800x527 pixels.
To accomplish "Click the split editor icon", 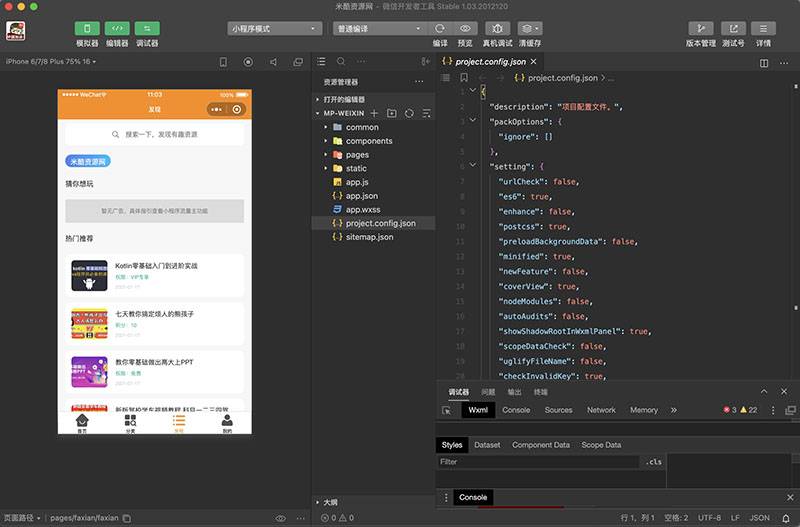I will point(765,62).
